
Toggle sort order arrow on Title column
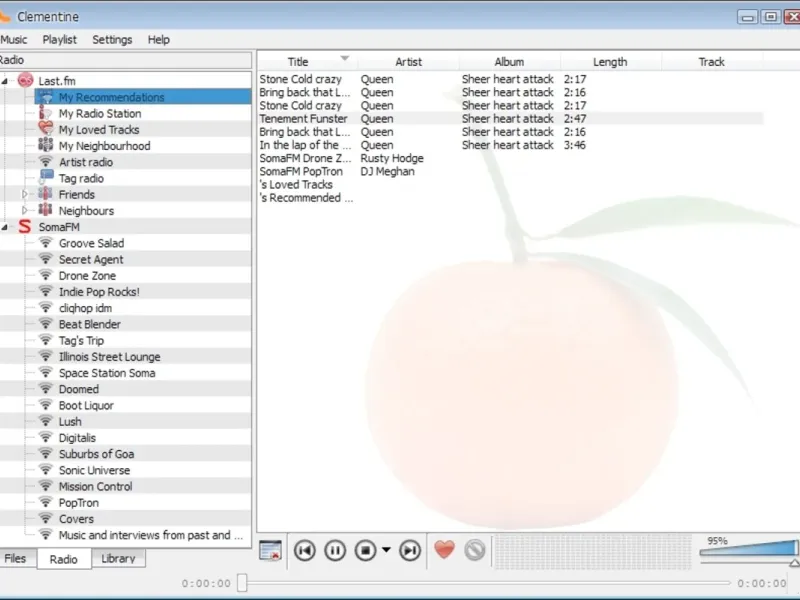tap(345, 58)
